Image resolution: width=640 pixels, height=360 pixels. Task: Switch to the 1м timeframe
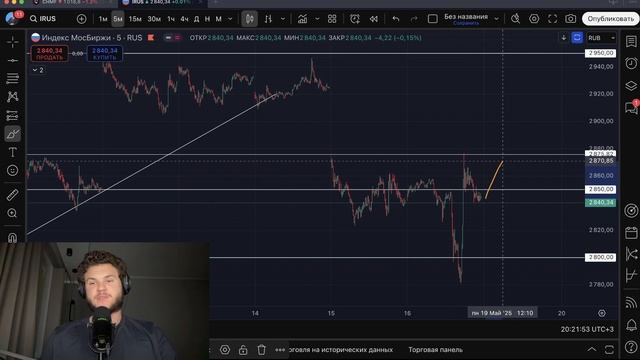pos(103,19)
